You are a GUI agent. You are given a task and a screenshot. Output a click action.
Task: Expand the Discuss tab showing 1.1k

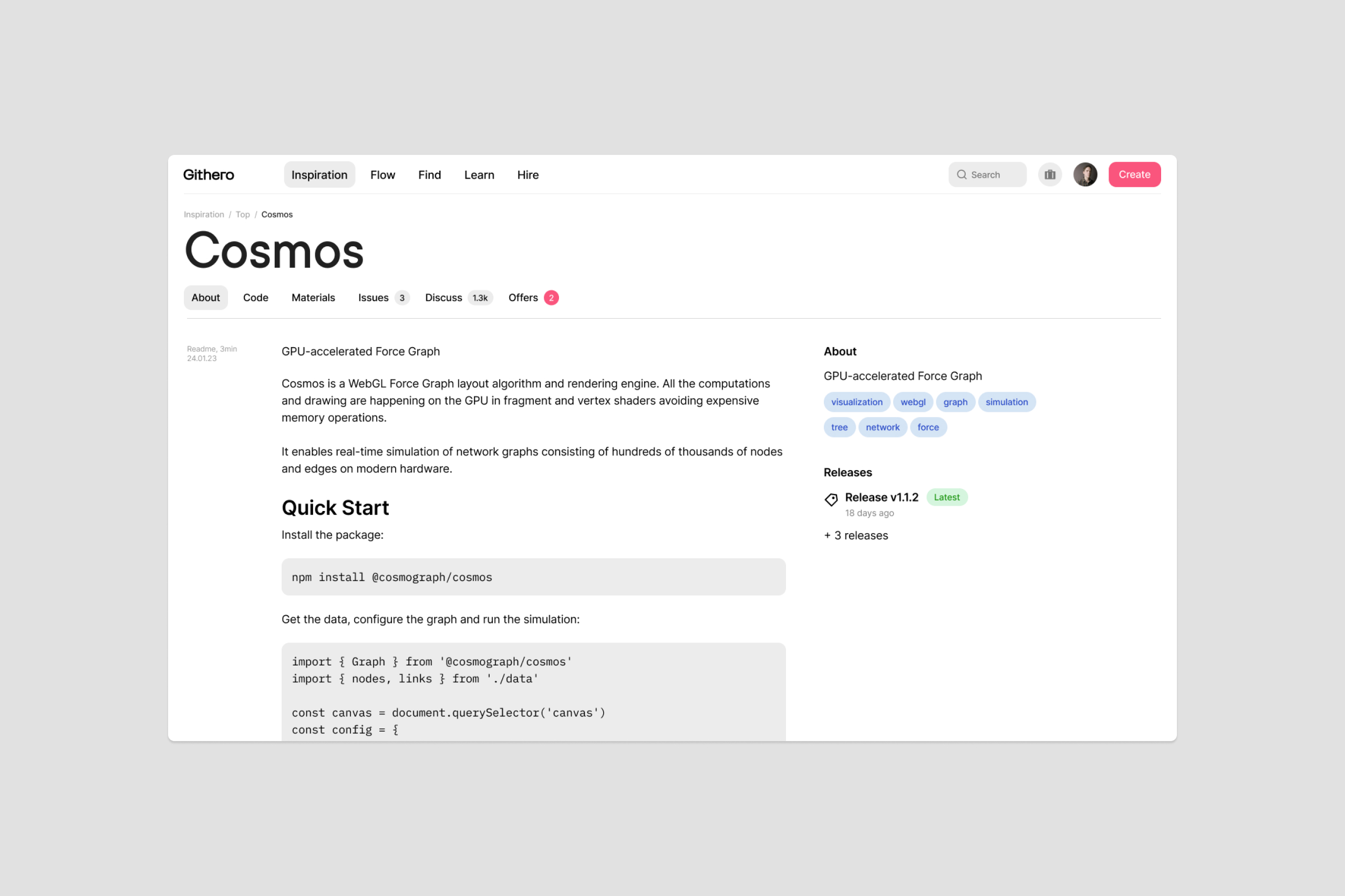[456, 297]
